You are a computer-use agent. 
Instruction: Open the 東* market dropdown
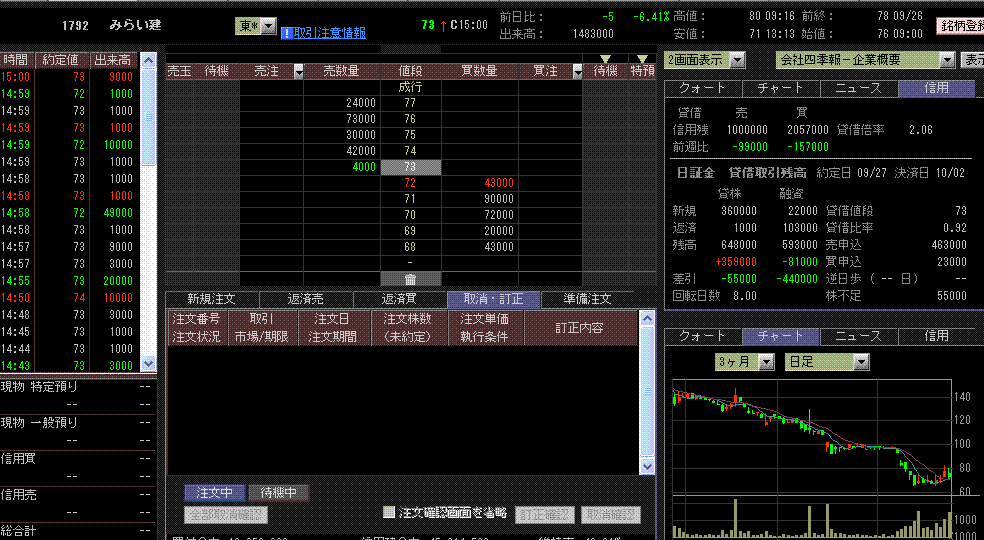coord(268,26)
